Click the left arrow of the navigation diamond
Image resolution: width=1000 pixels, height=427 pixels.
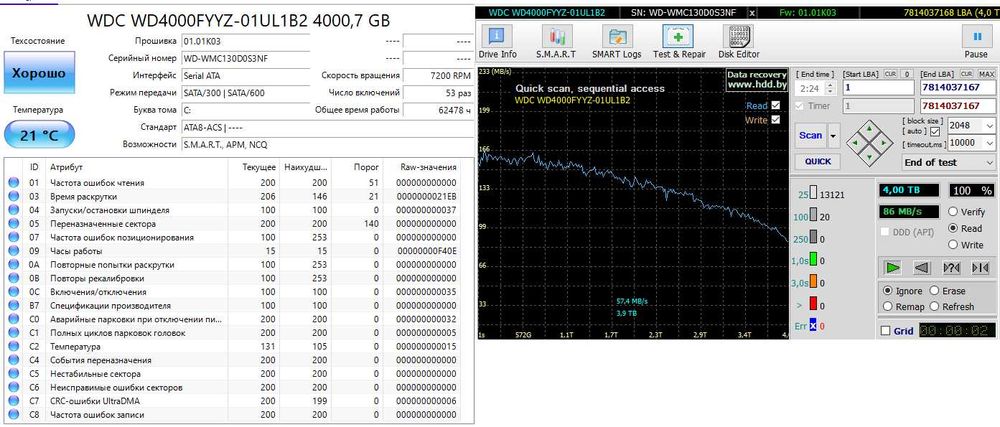pyautogui.click(x=855, y=141)
